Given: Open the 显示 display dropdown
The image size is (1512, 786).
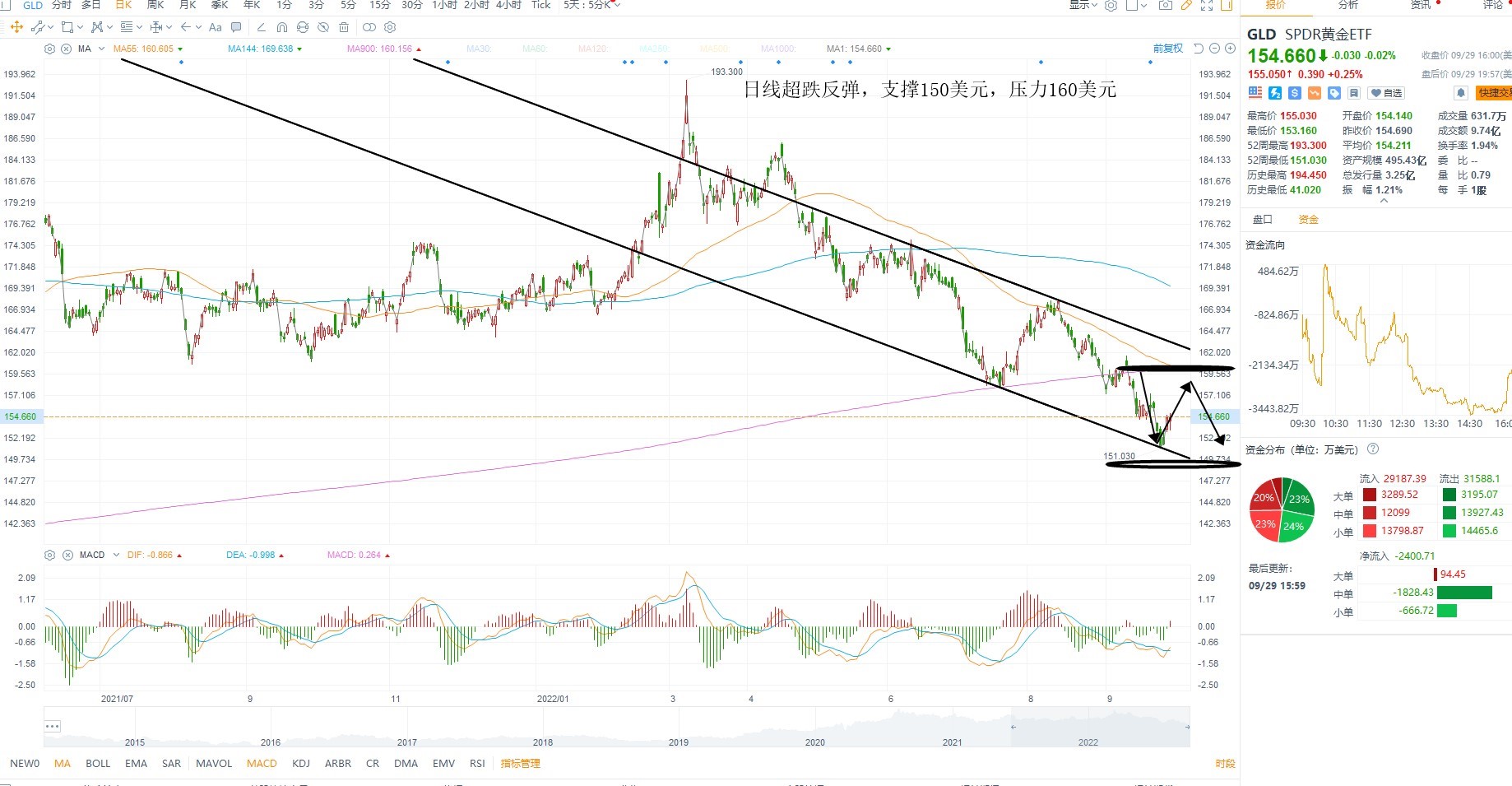Looking at the screenshot, I should pos(1083,5).
